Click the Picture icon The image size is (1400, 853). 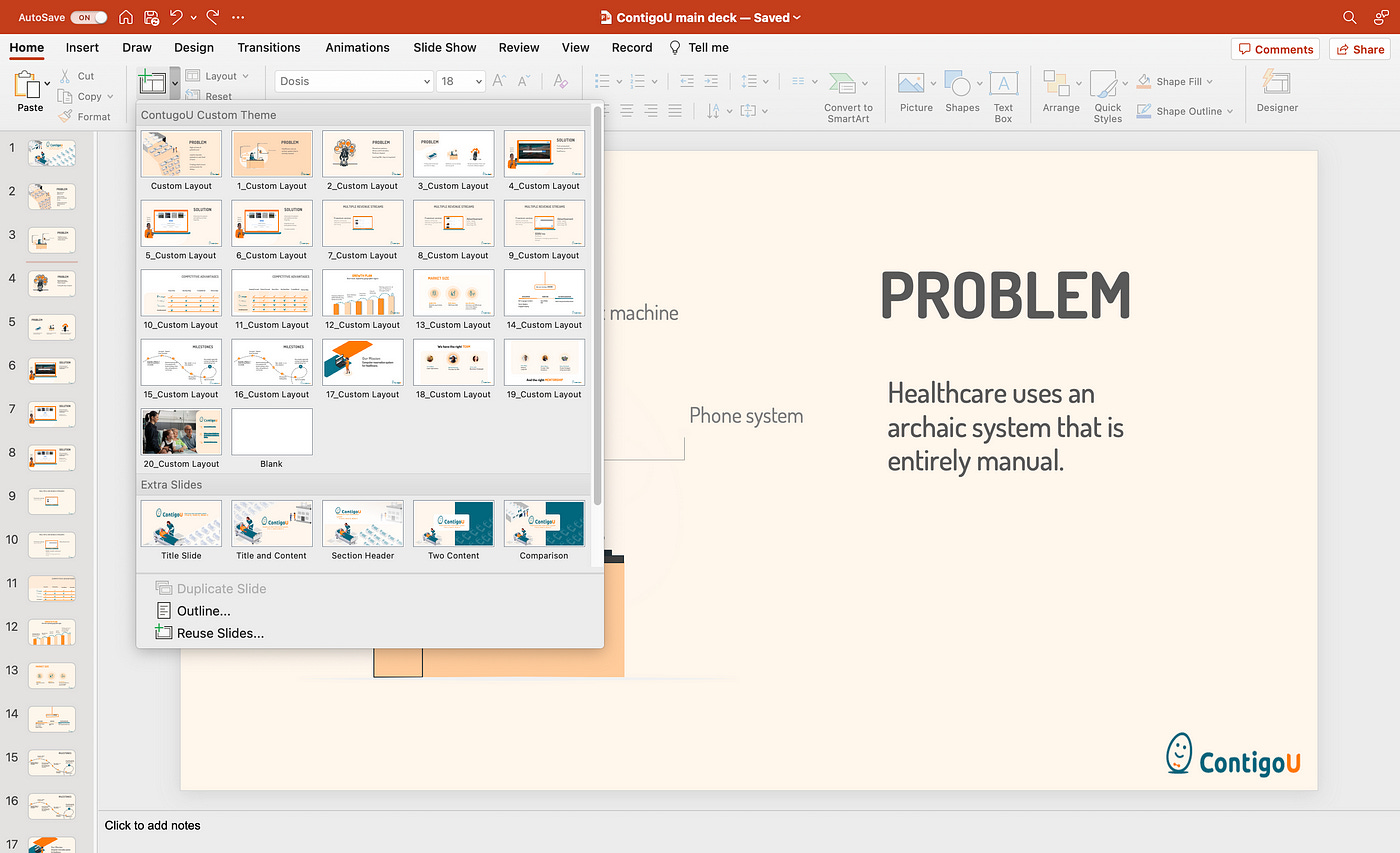[911, 84]
